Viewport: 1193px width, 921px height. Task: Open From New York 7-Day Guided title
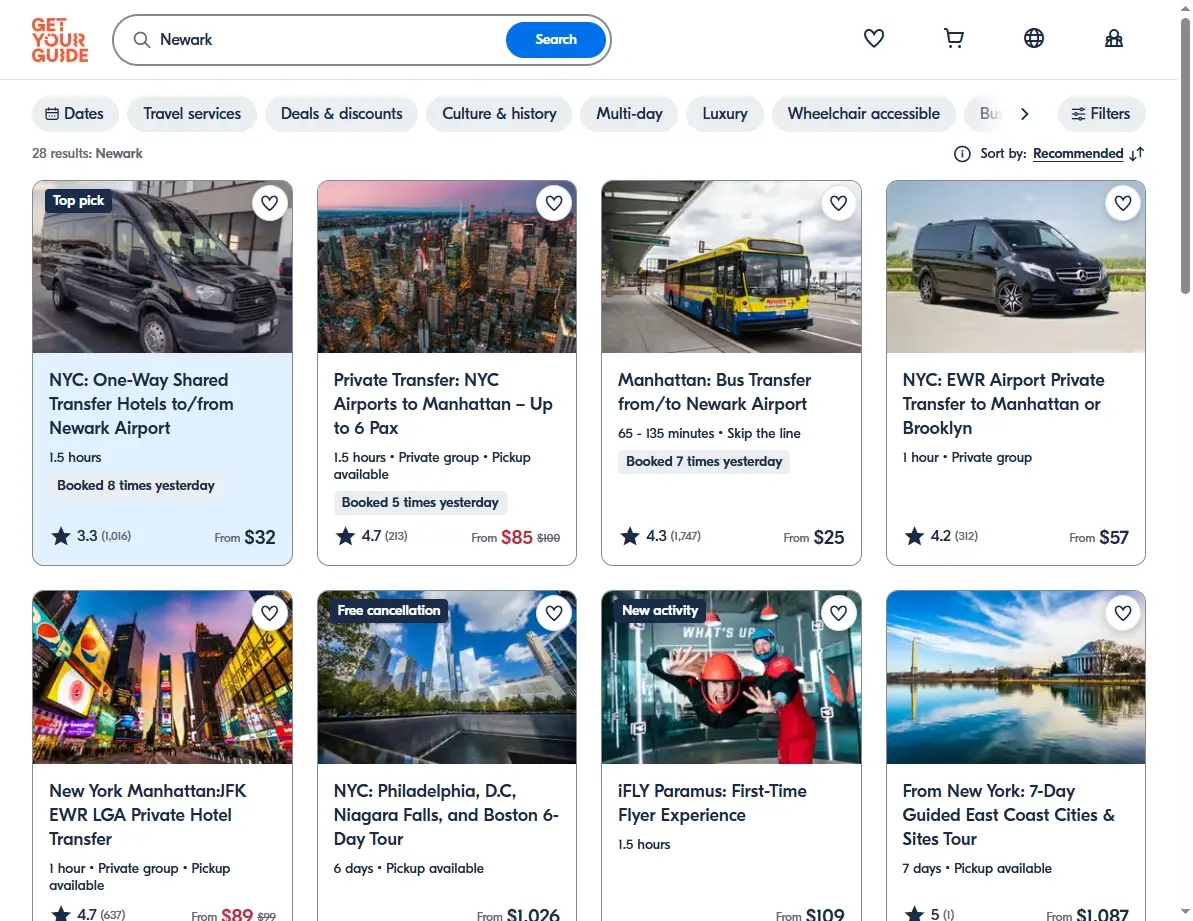click(x=1009, y=815)
